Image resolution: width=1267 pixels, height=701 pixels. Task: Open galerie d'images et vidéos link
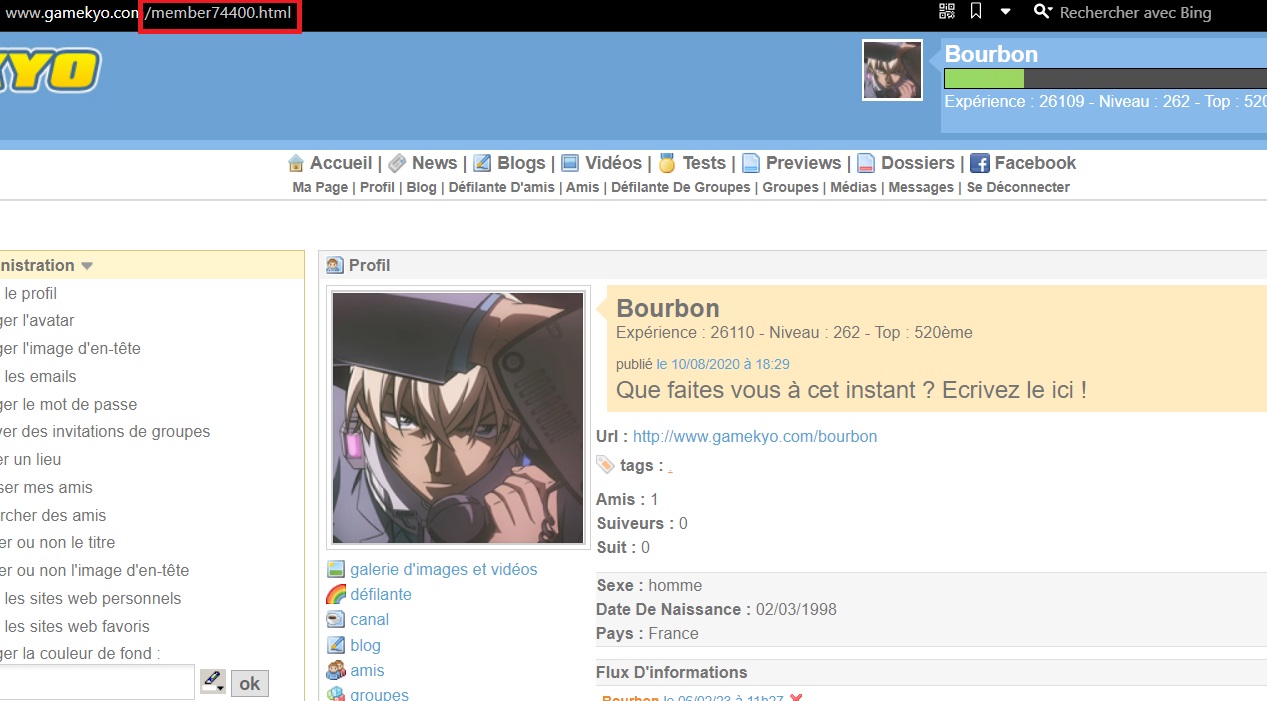pyautogui.click(x=444, y=569)
